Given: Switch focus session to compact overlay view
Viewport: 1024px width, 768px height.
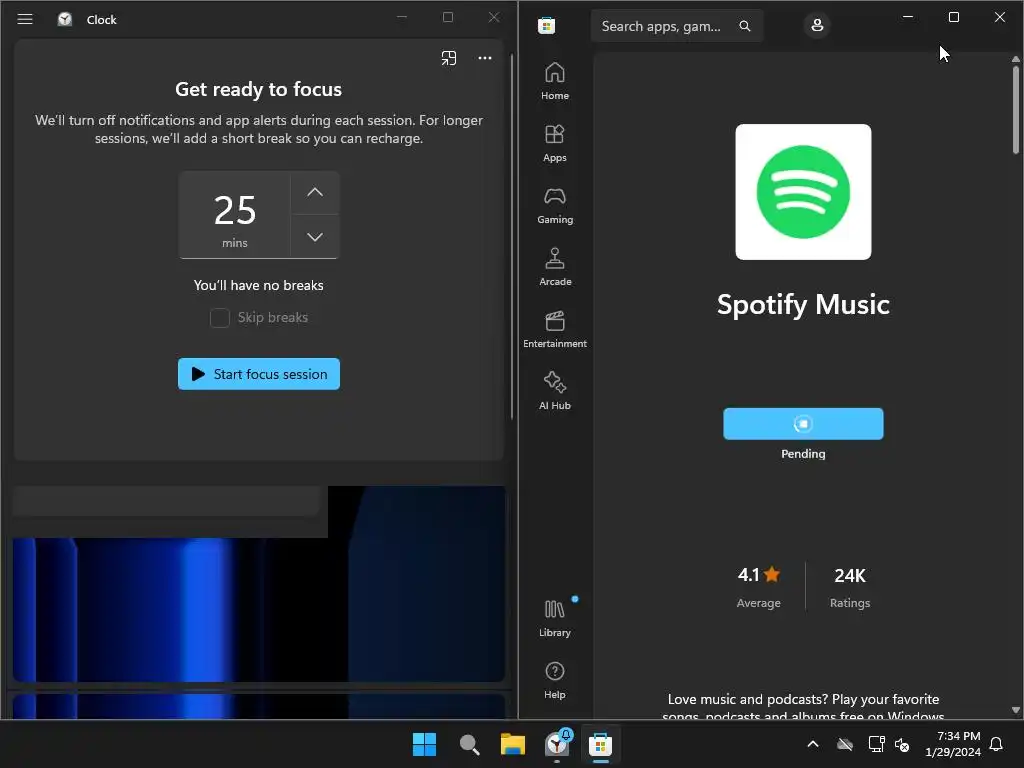Looking at the screenshot, I should [x=449, y=58].
